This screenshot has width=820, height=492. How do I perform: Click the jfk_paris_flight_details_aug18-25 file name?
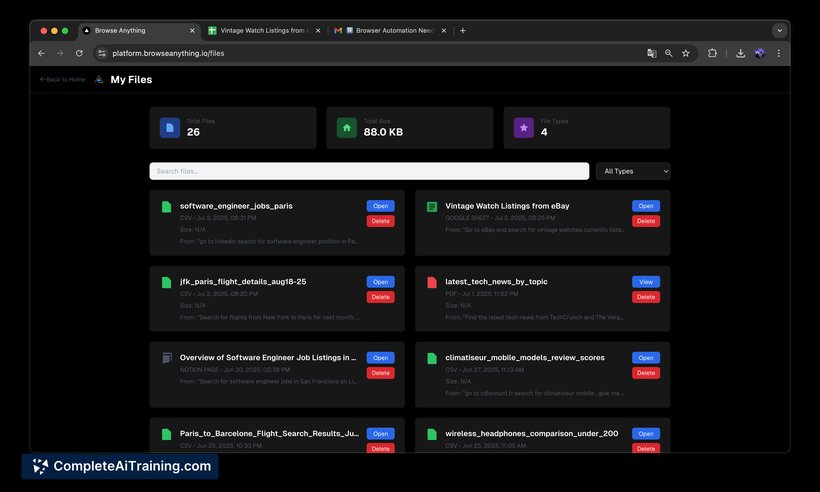[243, 282]
